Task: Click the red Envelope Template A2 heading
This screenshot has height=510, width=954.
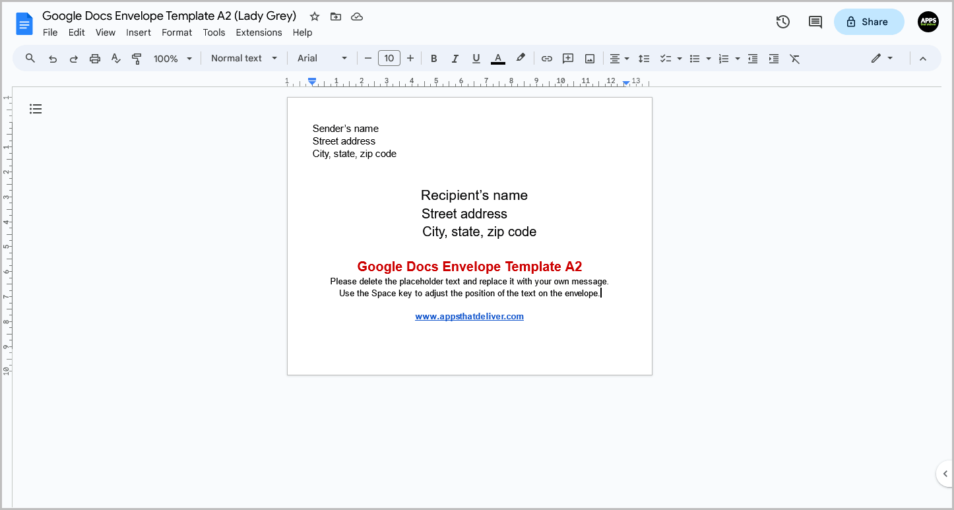Action: click(469, 267)
